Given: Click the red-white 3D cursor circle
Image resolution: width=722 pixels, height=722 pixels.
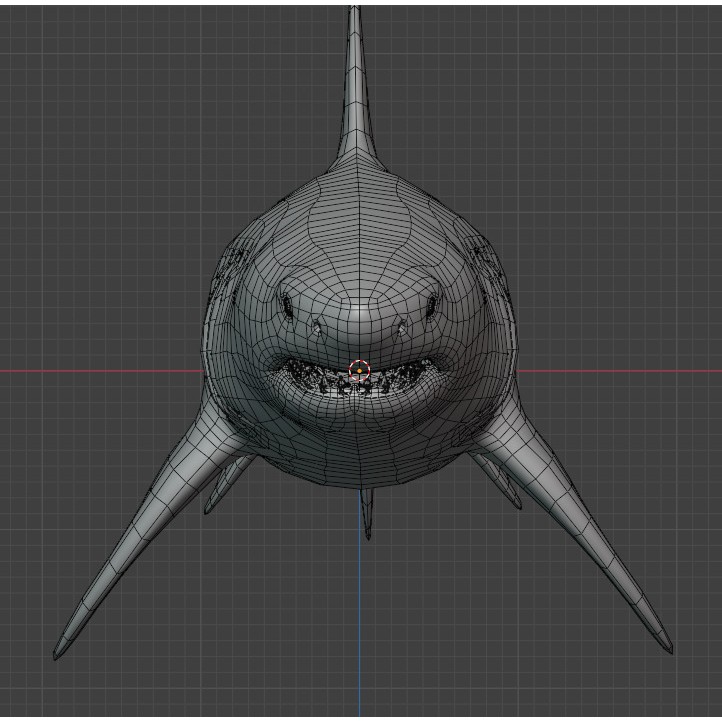Looking at the screenshot, I should (359, 371).
